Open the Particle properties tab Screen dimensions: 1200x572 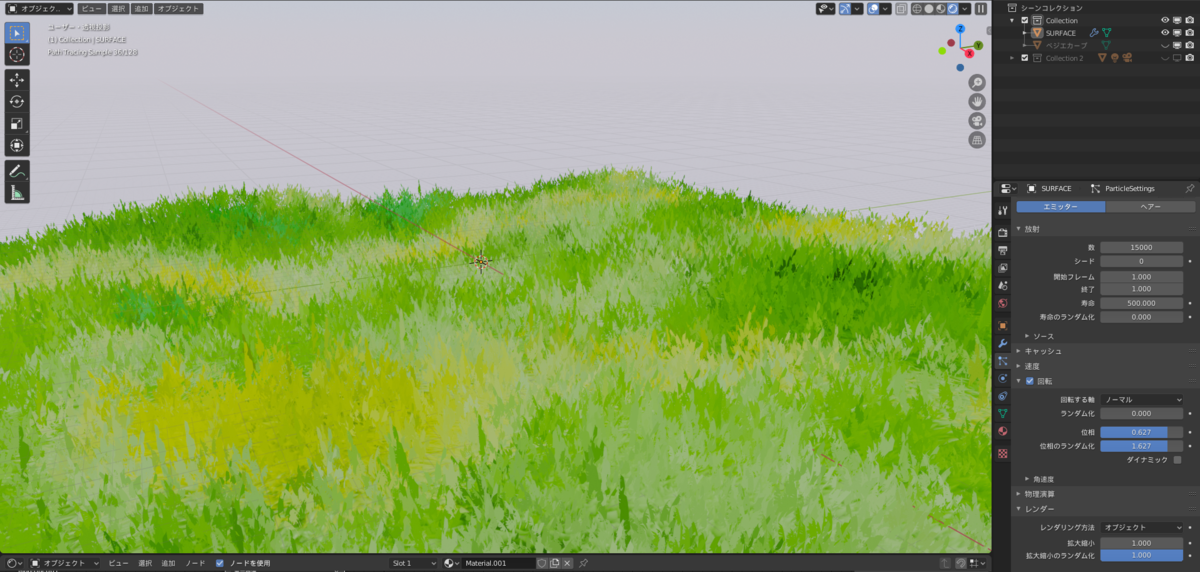point(1003,360)
